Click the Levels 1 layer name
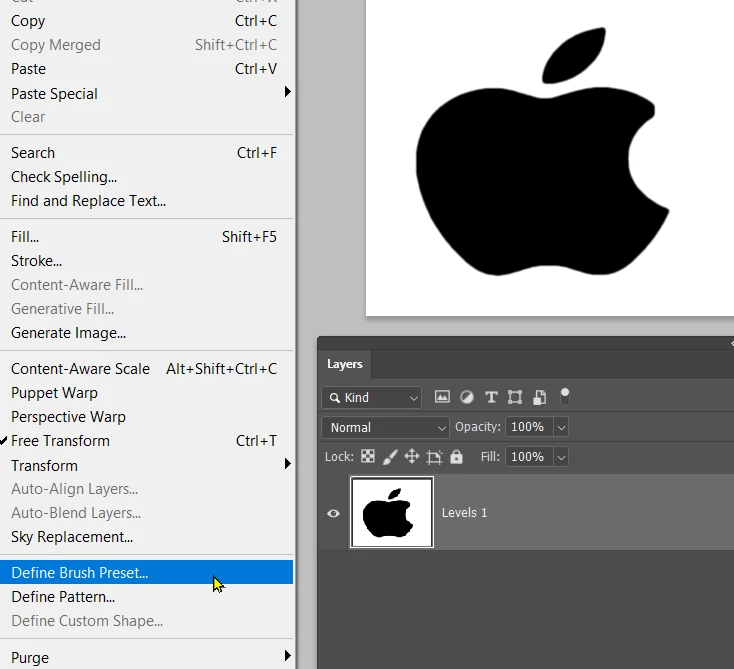Viewport: 734px width, 669px height. coord(464,513)
